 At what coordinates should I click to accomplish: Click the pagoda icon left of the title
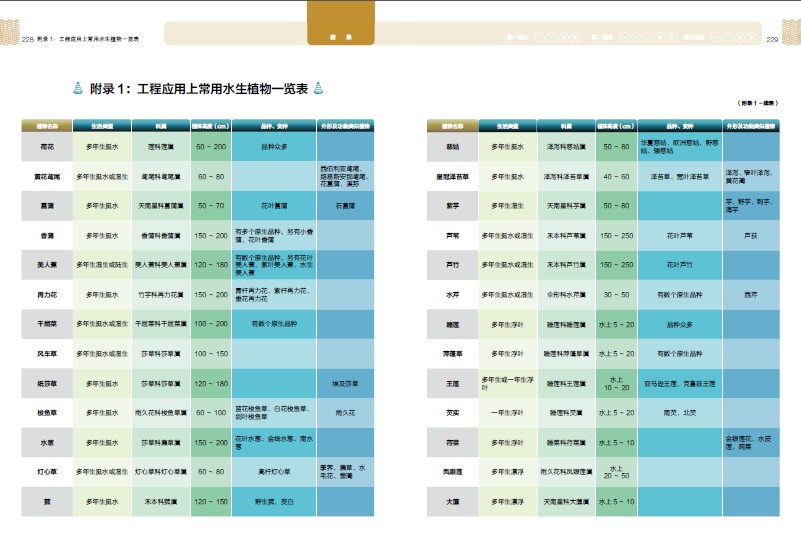pyautogui.click(x=79, y=88)
